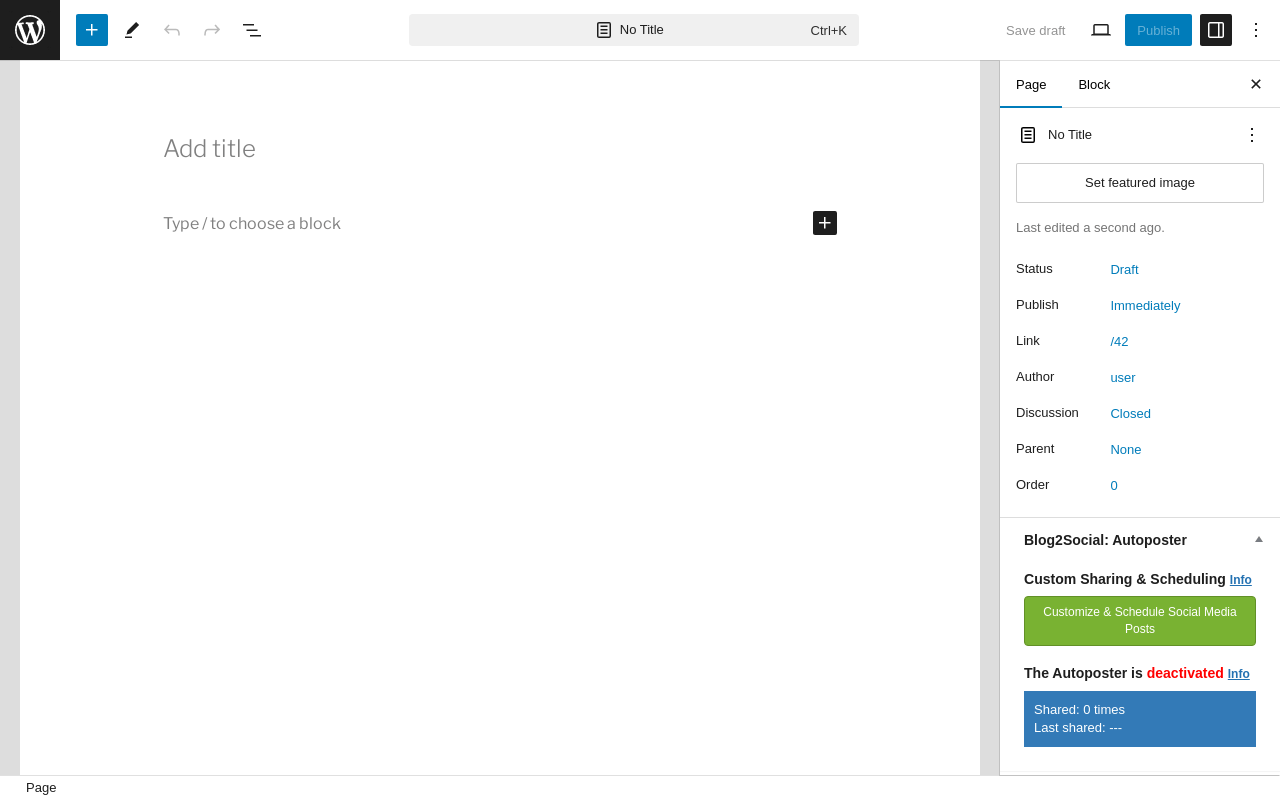
Task: Collapse the Blog2Social: Autoposter panel
Action: (x=1140, y=540)
